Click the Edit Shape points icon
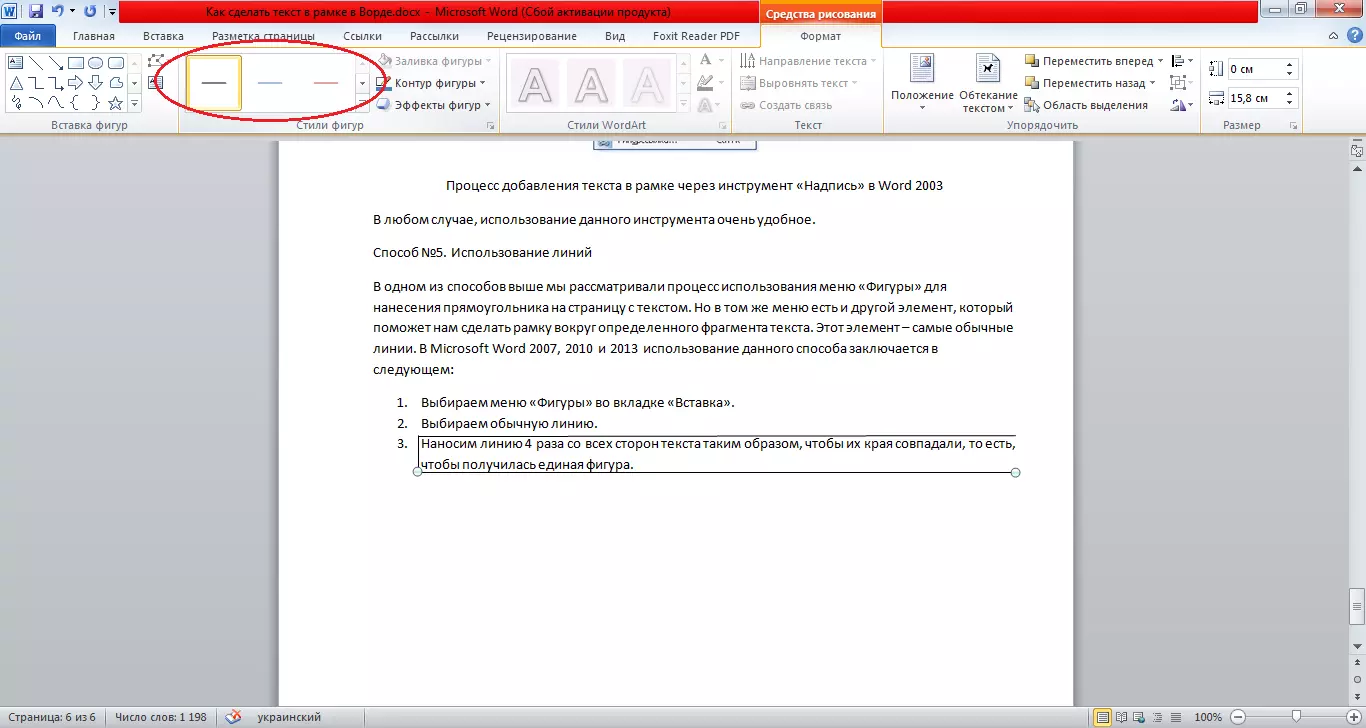Viewport: 1366px width, 728px height. [x=155, y=62]
